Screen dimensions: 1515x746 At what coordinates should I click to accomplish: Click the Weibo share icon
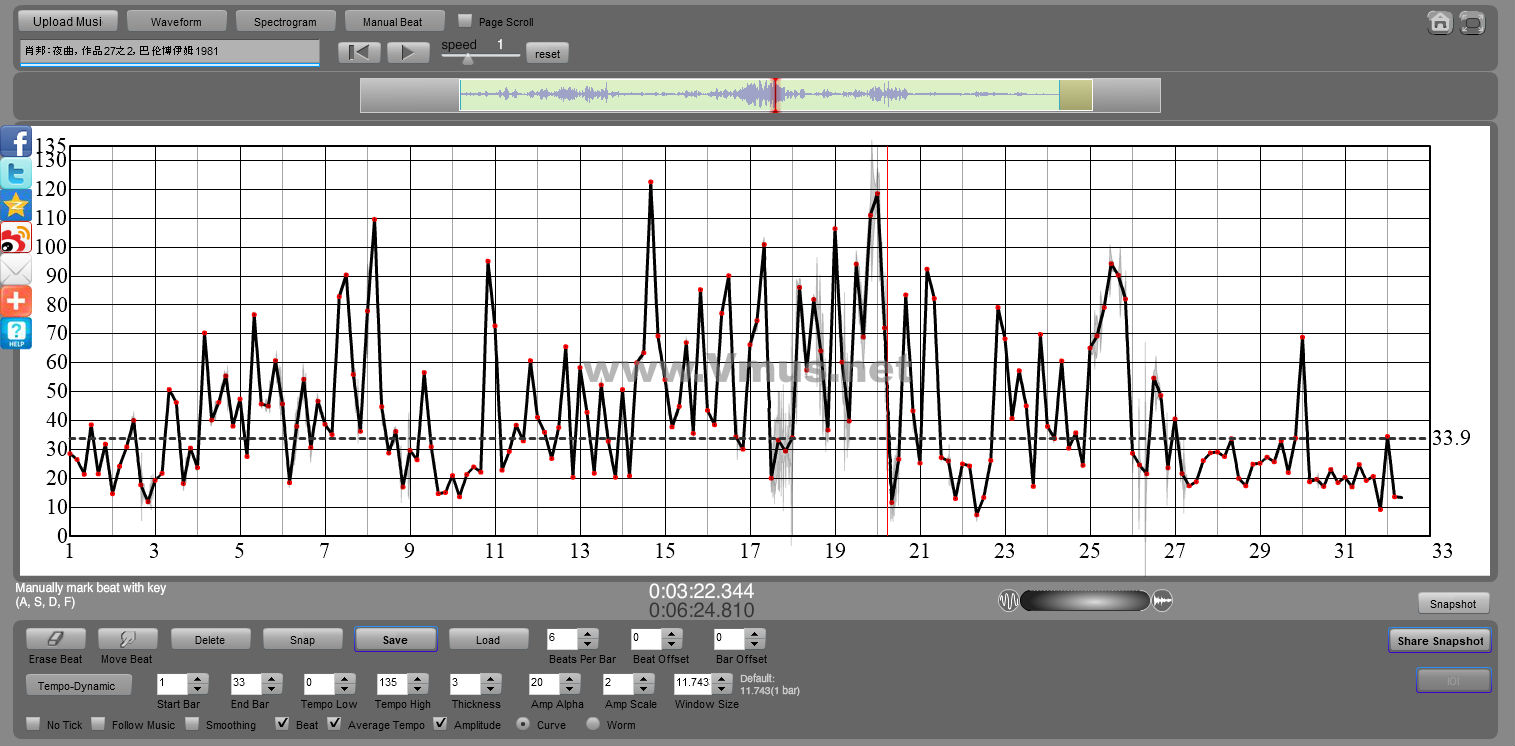coord(16,238)
